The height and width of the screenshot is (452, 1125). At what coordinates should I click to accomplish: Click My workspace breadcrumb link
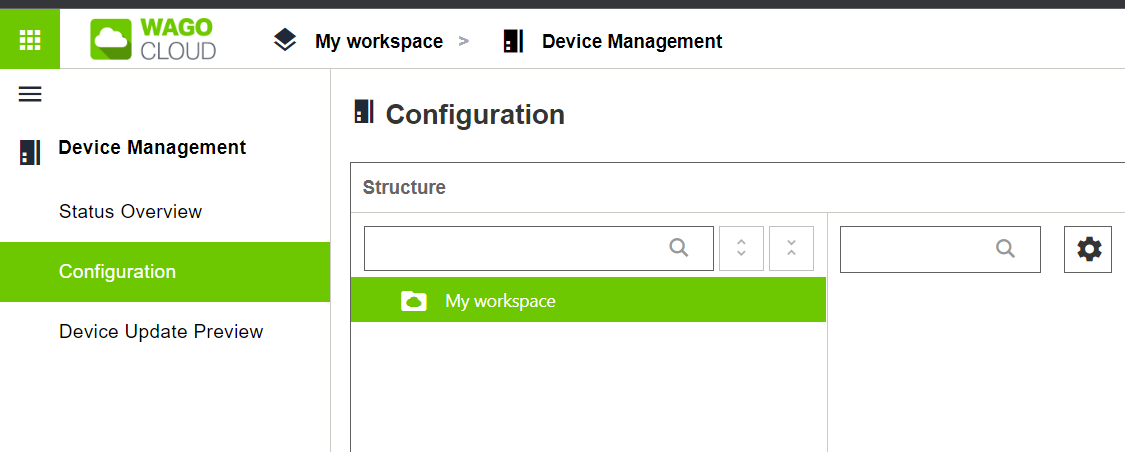point(379,42)
